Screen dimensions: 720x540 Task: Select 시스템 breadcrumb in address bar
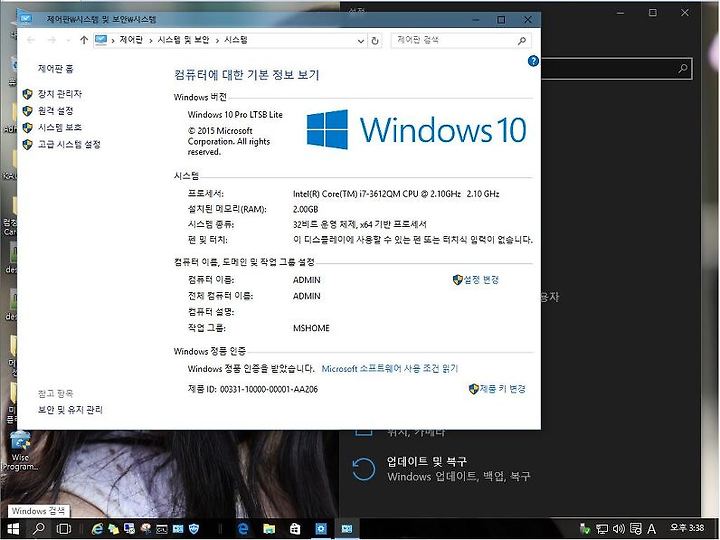pos(236,40)
